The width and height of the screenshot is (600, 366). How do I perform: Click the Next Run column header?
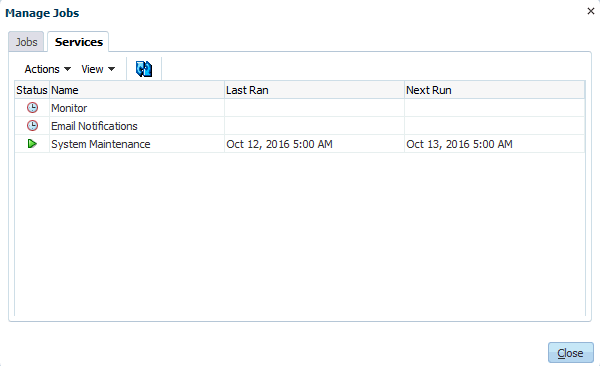[x=495, y=90]
